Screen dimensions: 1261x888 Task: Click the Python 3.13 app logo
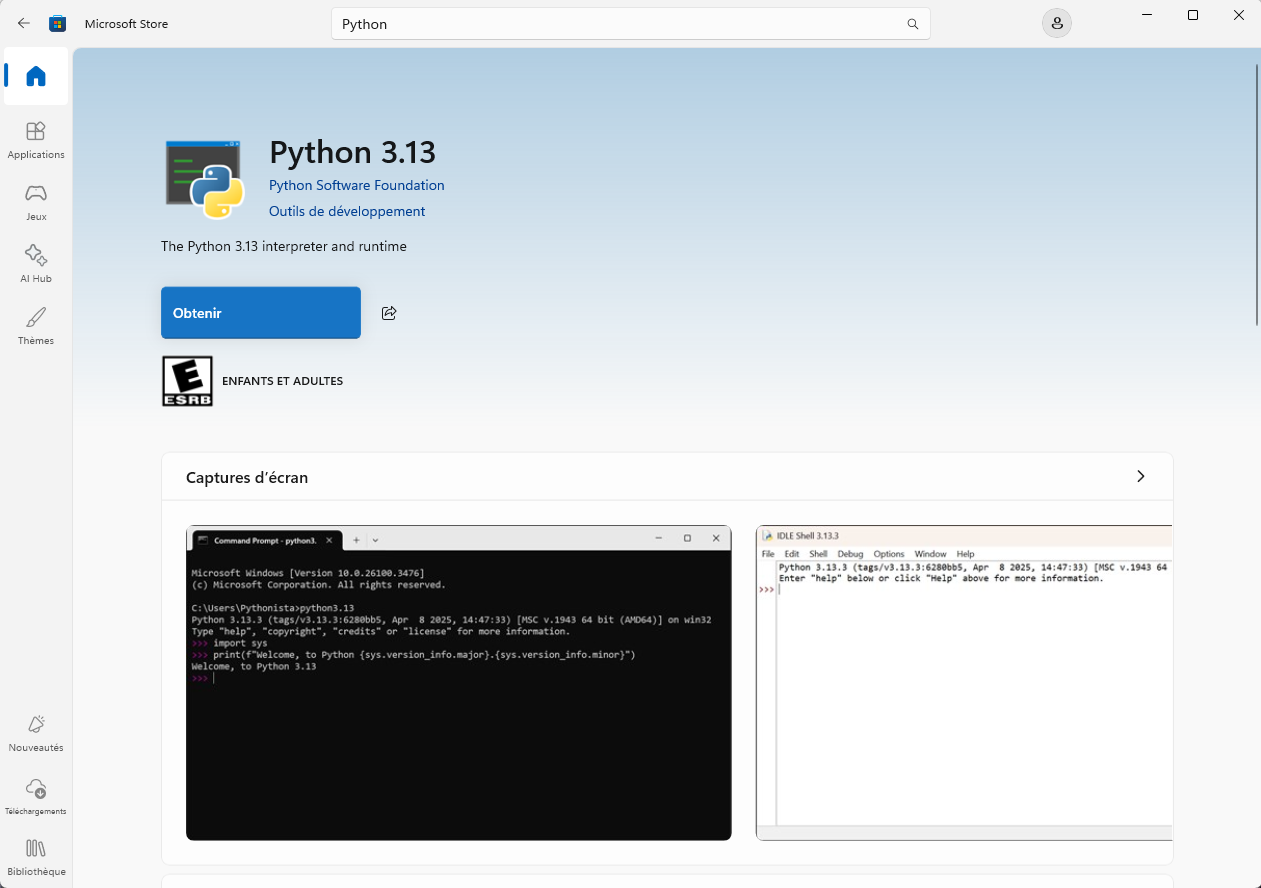click(204, 178)
